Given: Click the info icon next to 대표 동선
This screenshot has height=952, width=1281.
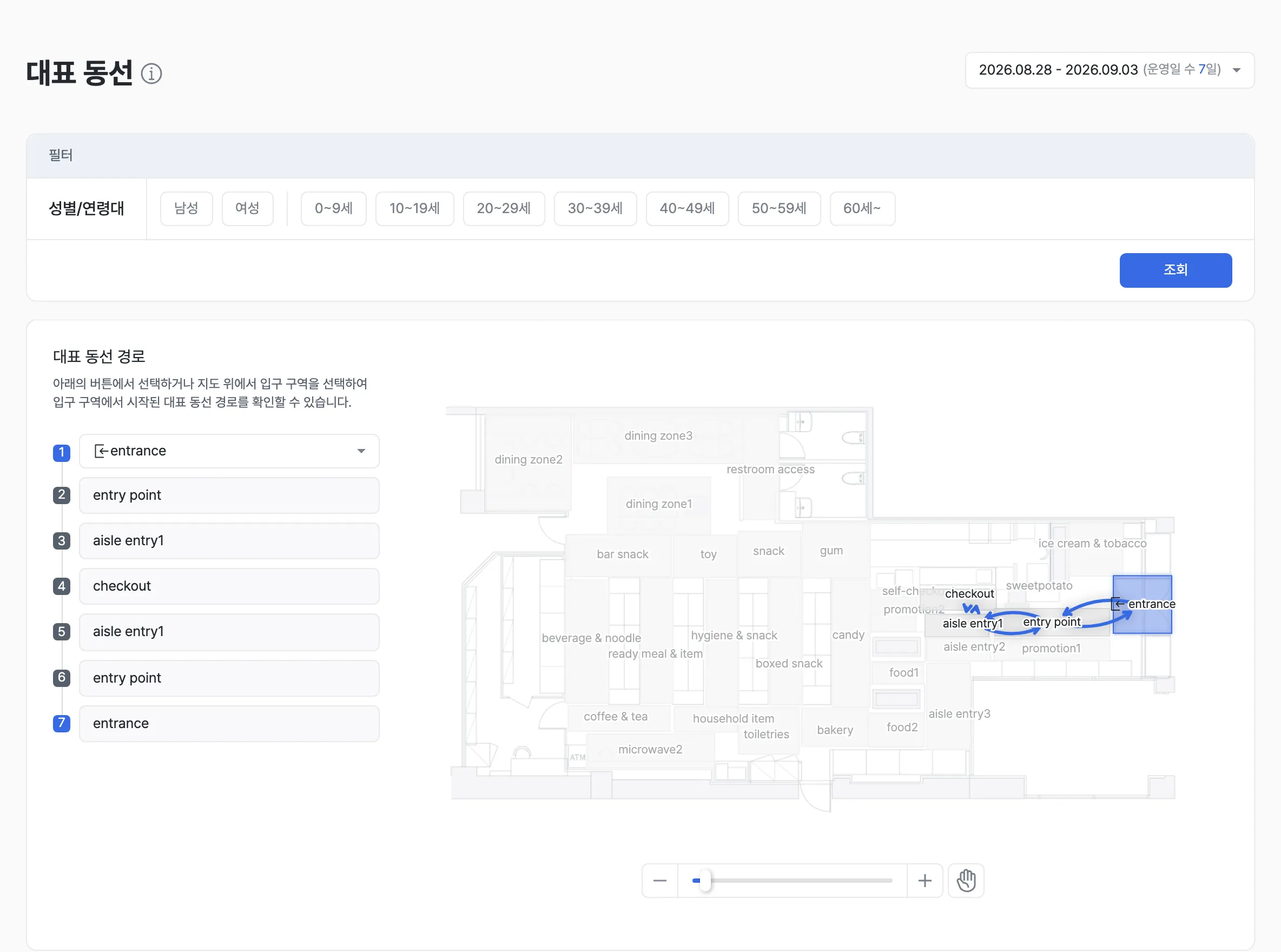Looking at the screenshot, I should [x=151, y=73].
